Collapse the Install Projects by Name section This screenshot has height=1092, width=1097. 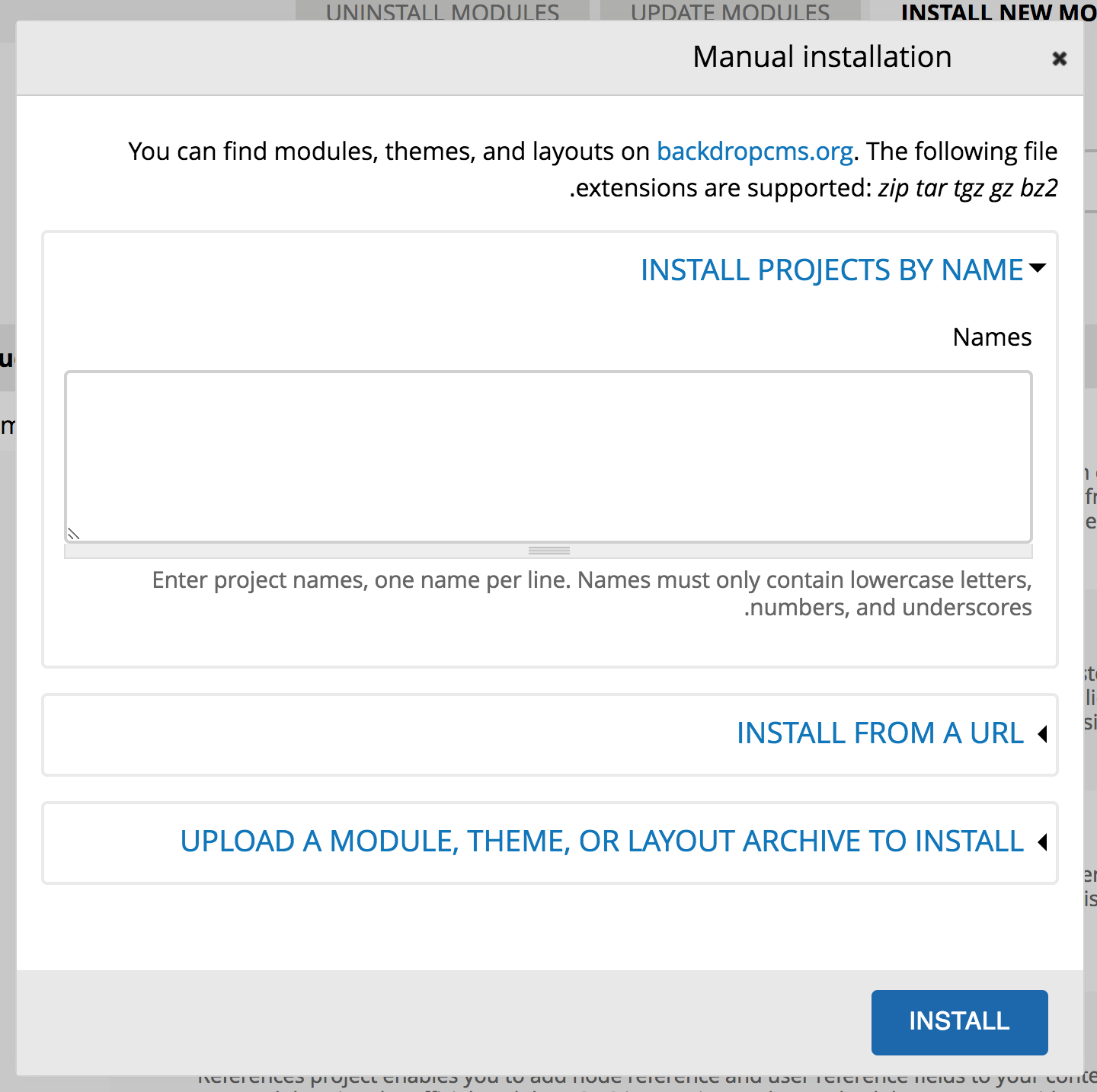[x=832, y=270]
